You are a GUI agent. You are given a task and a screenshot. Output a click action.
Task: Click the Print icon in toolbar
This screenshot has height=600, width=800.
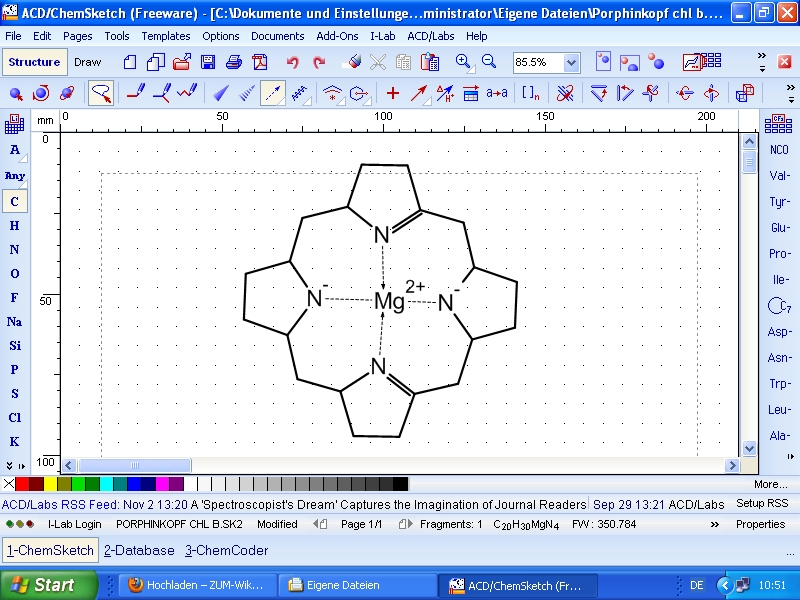pyautogui.click(x=233, y=62)
